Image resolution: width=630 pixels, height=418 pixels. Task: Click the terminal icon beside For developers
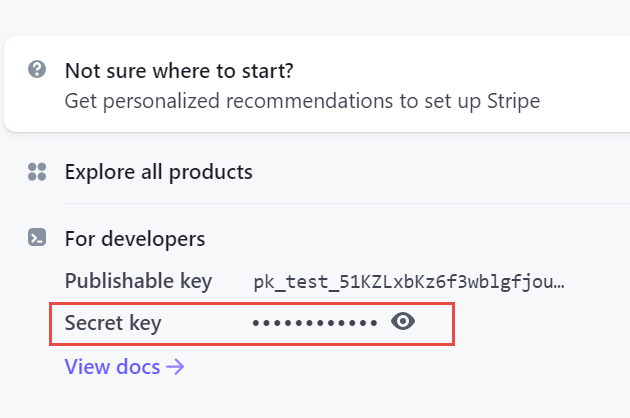(x=37, y=237)
